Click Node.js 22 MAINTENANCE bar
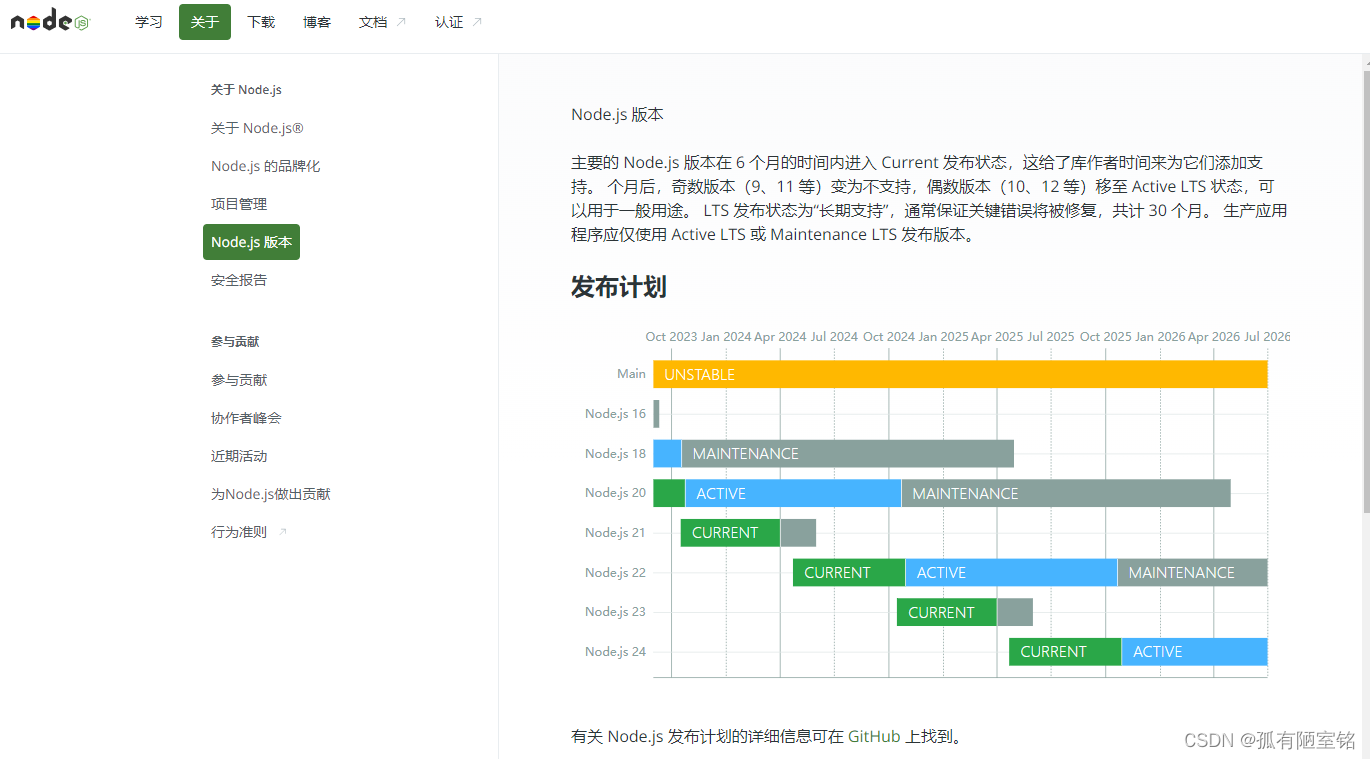 tap(1193, 573)
